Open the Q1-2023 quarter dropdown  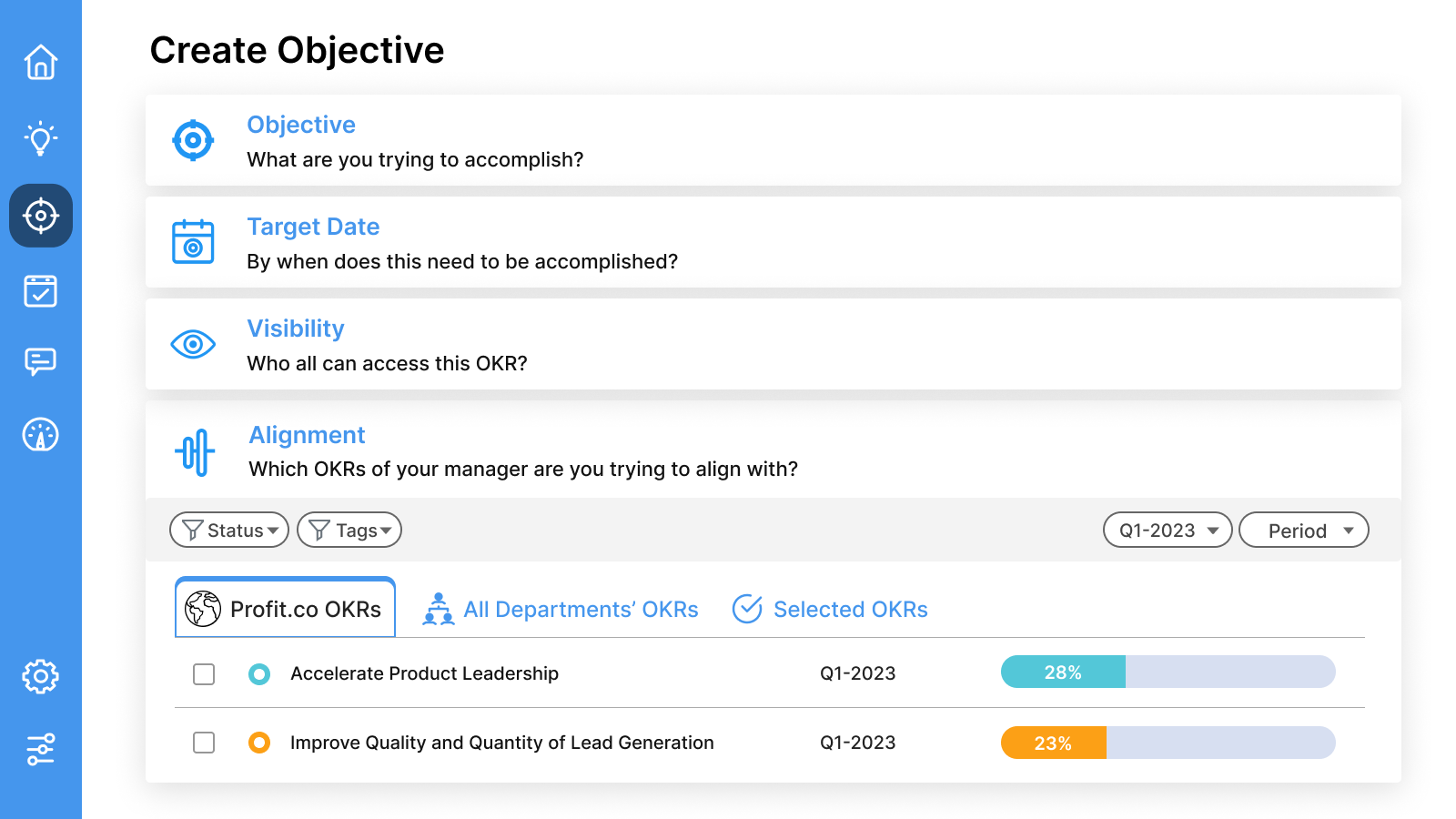tap(1168, 530)
